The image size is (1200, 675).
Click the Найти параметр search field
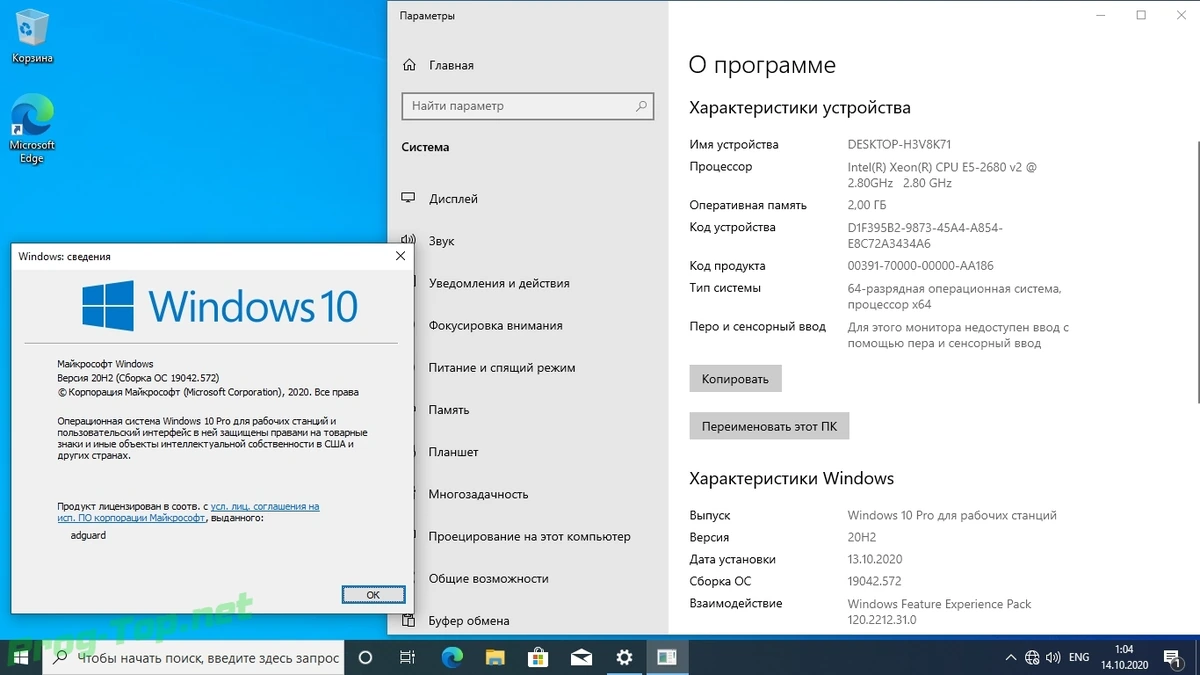tap(528, 106)
